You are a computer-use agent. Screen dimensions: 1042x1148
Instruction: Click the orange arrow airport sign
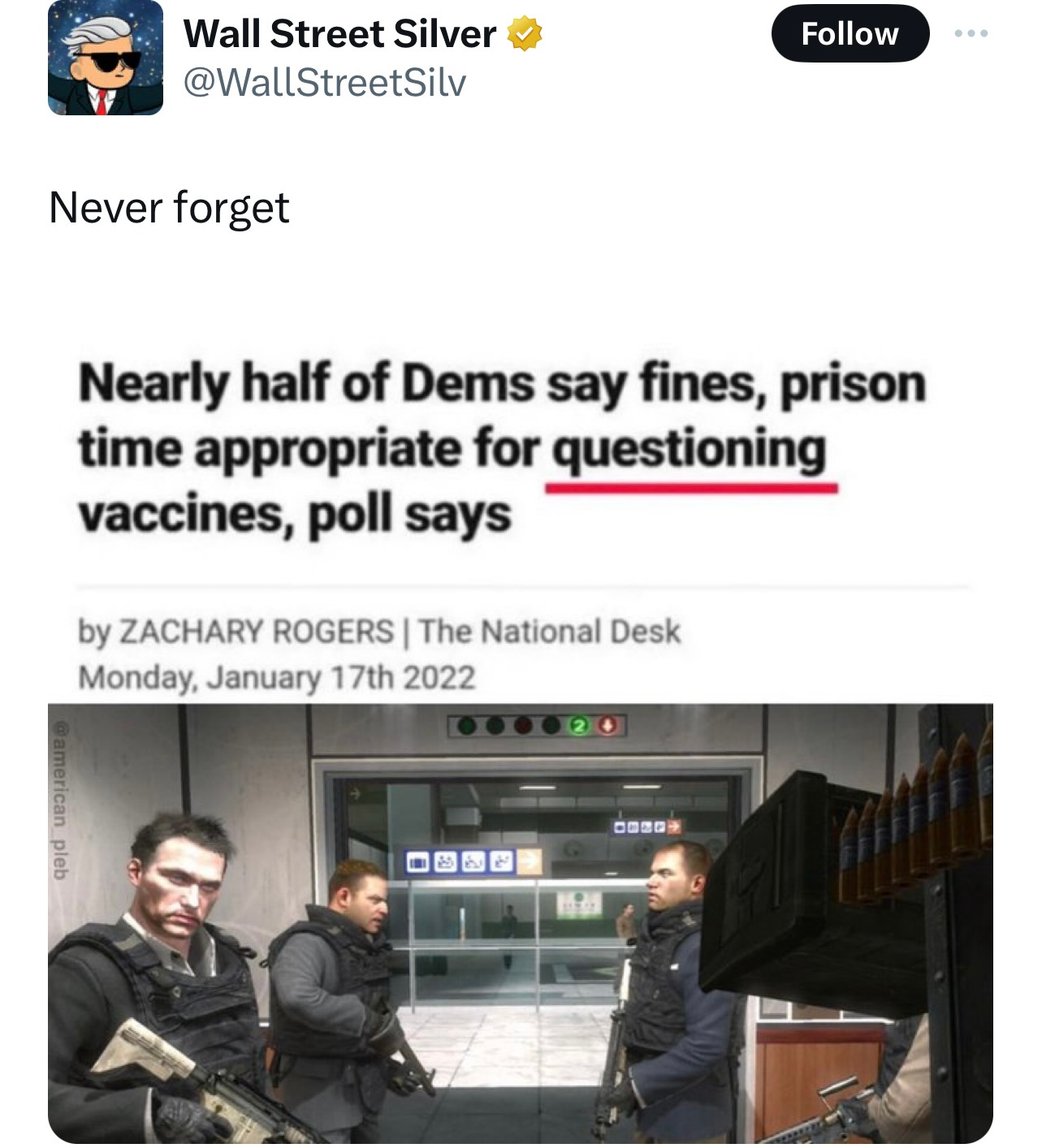[x=530, y=861]
